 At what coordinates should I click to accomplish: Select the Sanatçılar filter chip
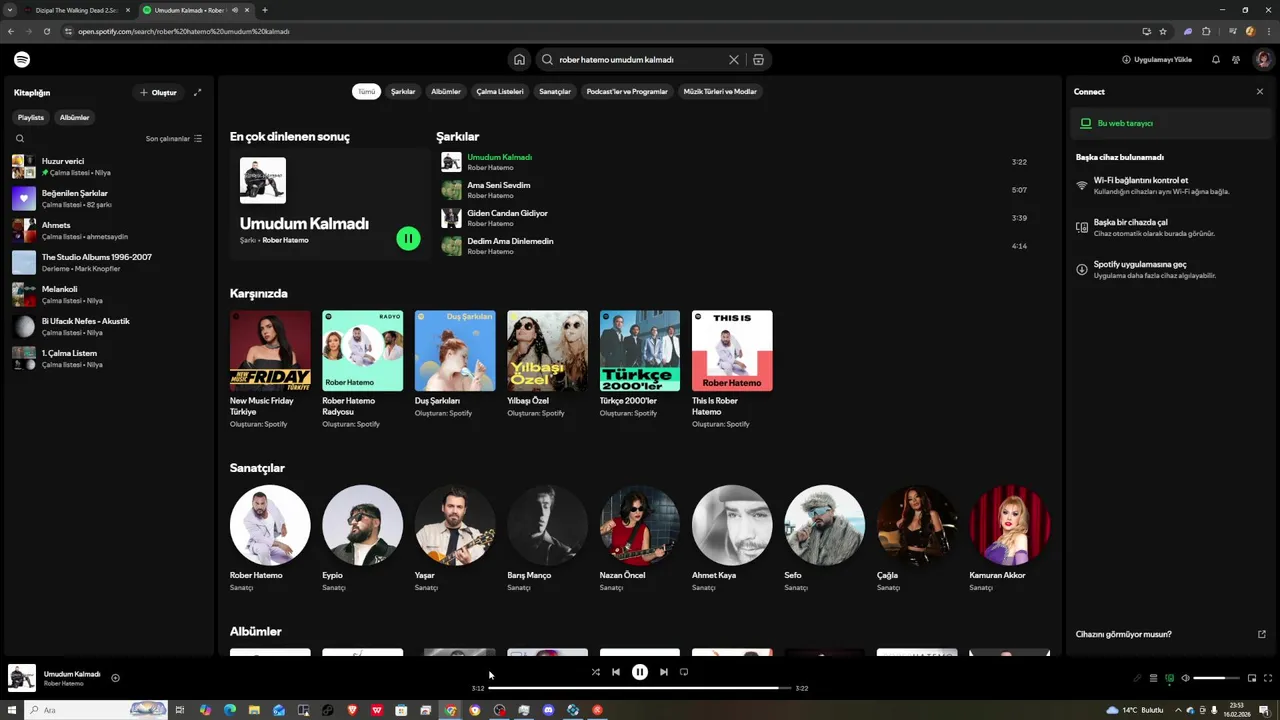(x=555, y=91)
